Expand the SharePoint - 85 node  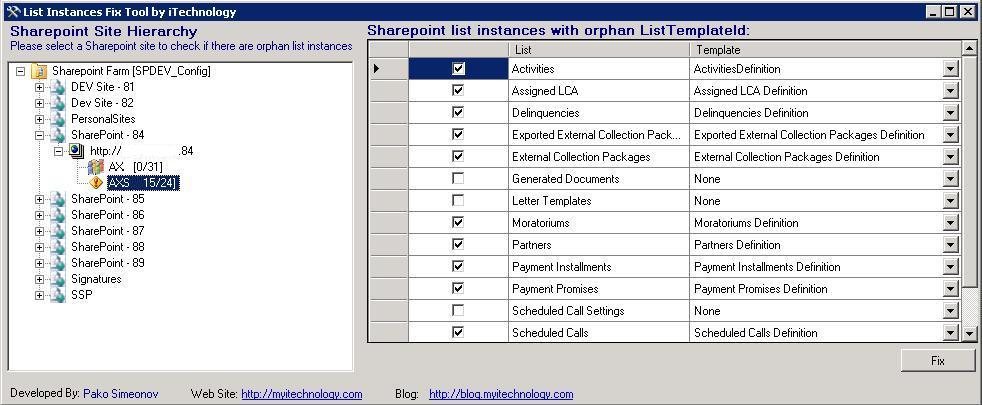pos(39,199)
